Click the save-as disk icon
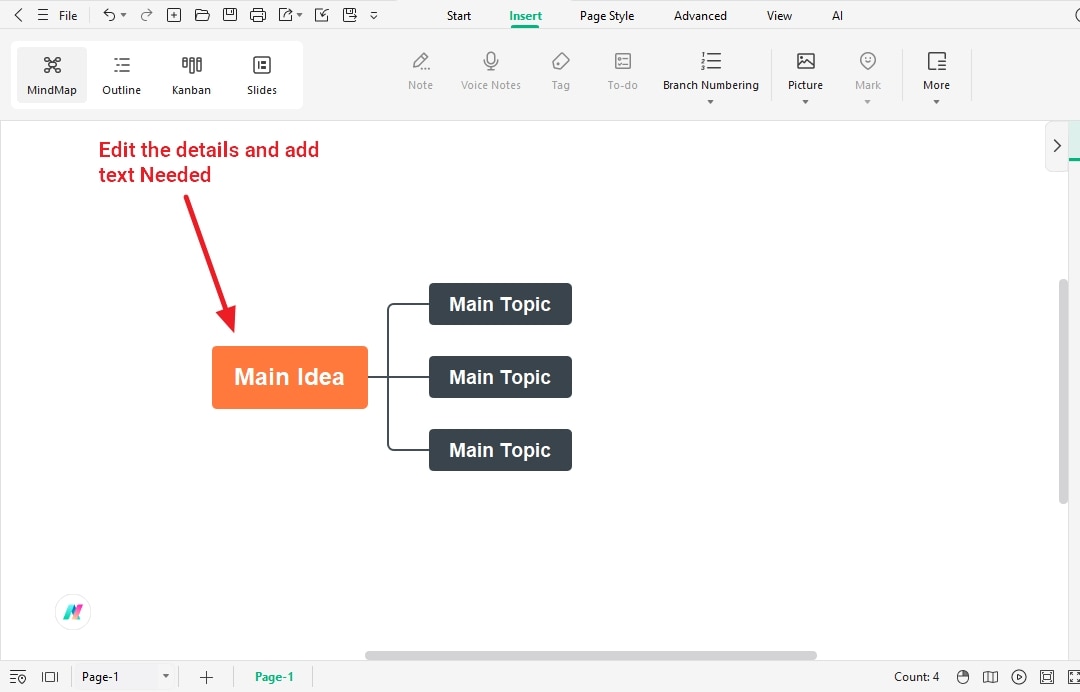 coord(350,15)
